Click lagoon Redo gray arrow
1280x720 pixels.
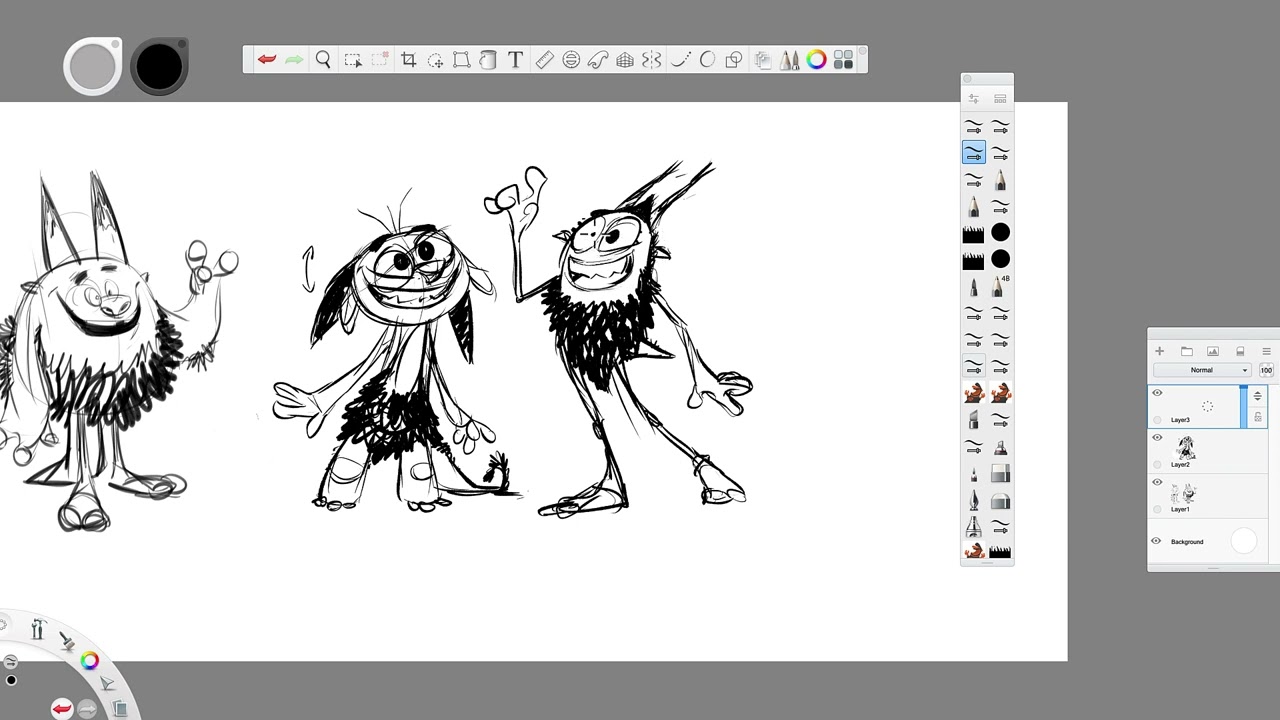pyautogui.click(x=87, y=709)
